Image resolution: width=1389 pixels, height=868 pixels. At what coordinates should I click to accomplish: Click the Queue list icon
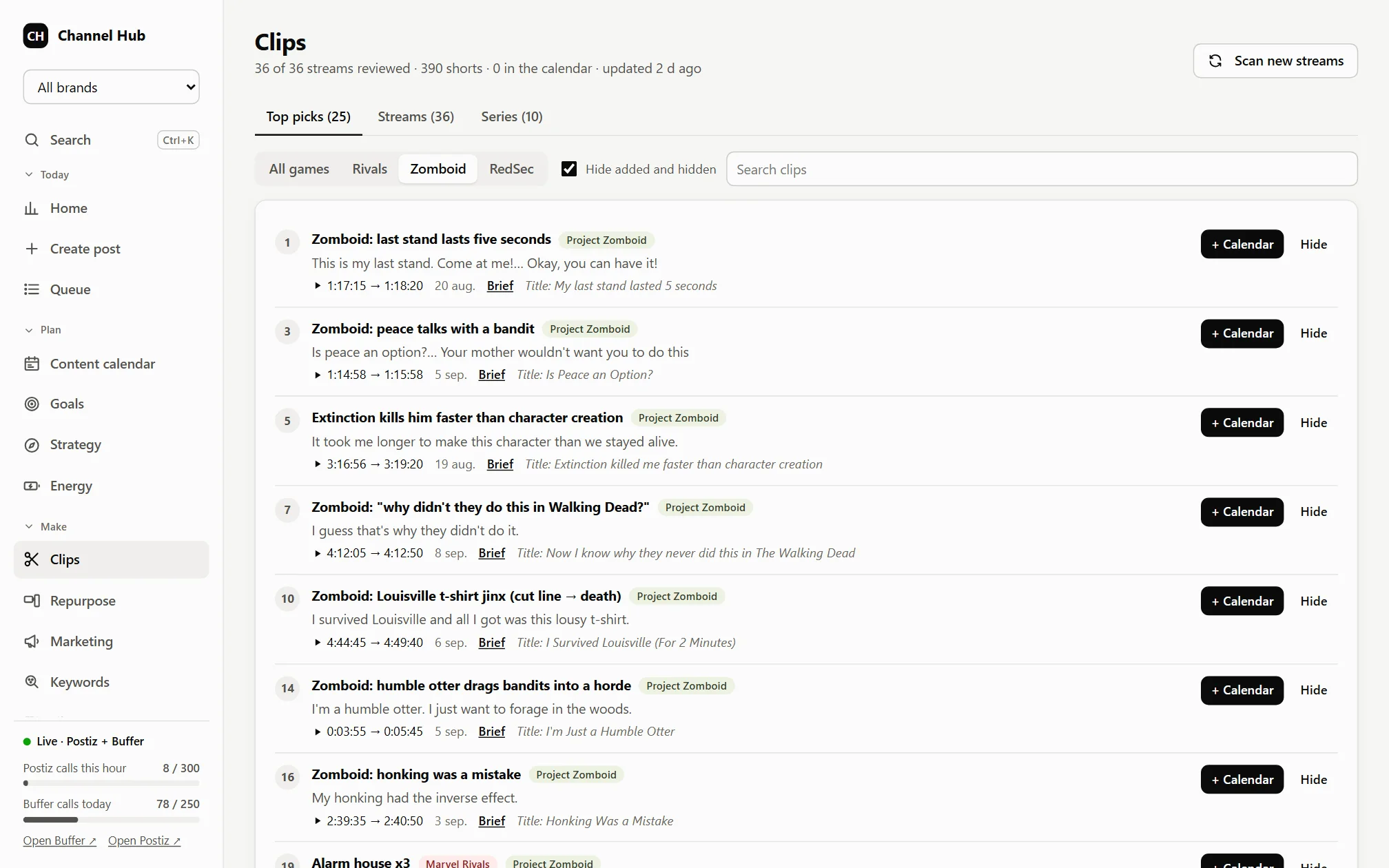32,289
